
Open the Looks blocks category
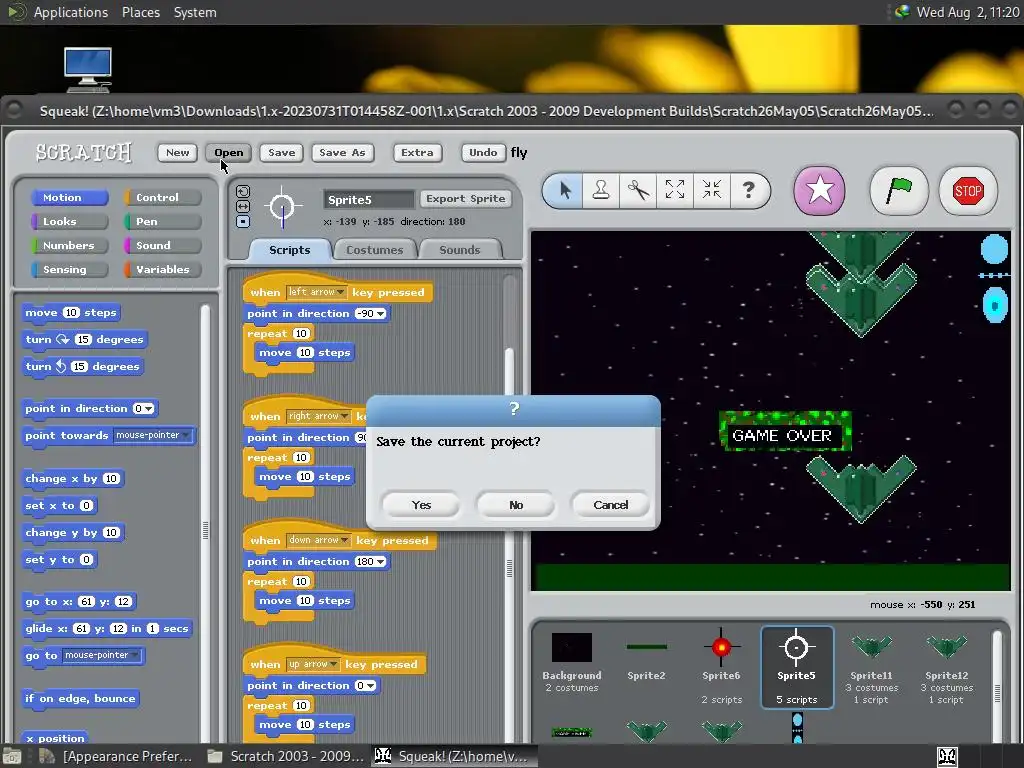pyautogui.click(x=69, y=221)
